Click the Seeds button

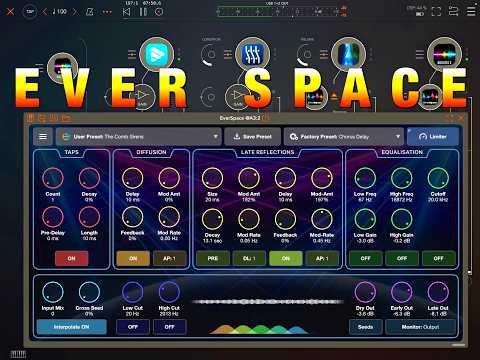365,327
